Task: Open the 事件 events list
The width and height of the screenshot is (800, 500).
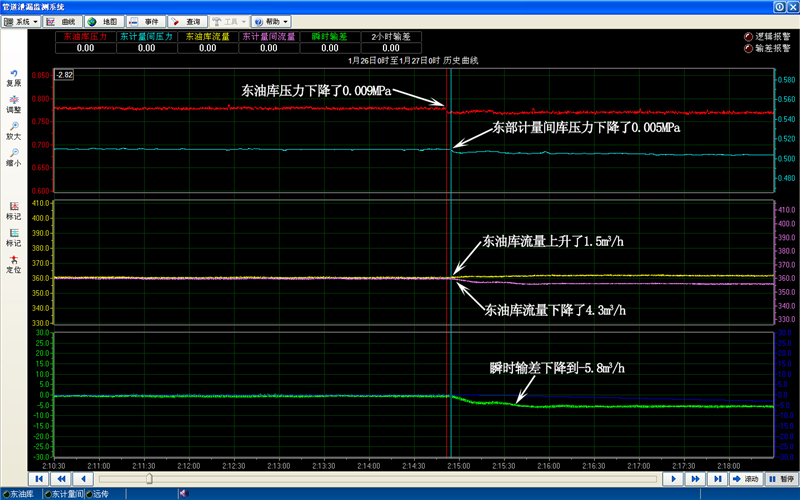Action: [x=144, y=20]
